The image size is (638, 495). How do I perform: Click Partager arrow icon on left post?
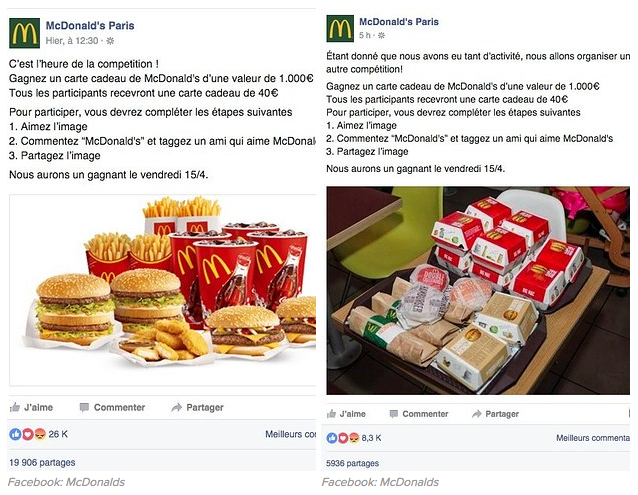point(177,407)
